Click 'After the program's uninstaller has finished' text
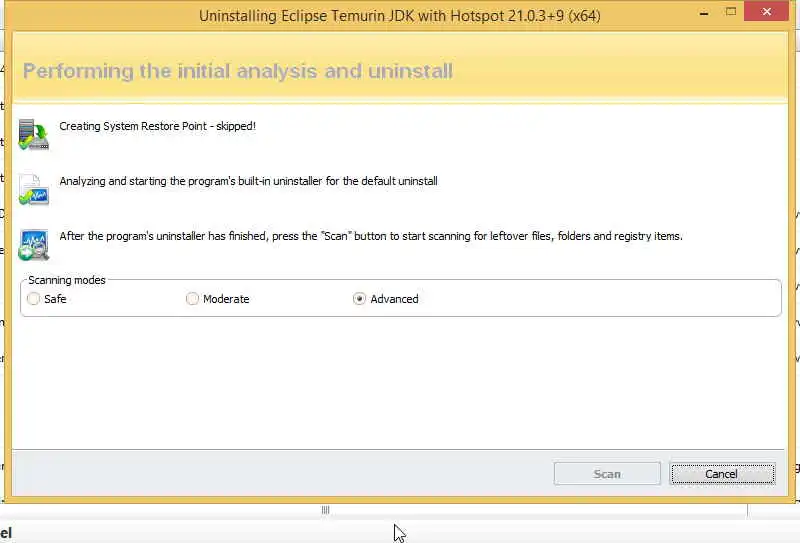The width and height of the screenshot is (800, 543). click(x=163, y=236)
